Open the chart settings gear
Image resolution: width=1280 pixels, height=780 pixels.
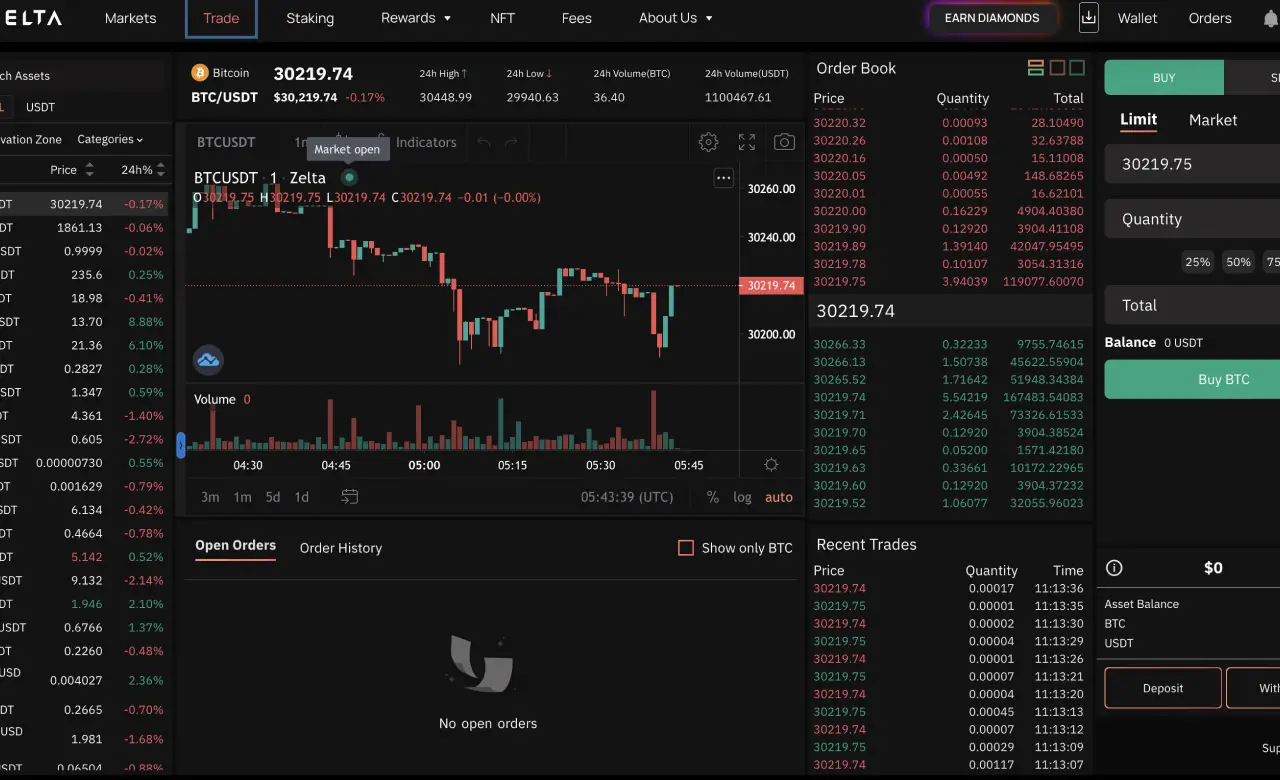(x=708, y=142)
